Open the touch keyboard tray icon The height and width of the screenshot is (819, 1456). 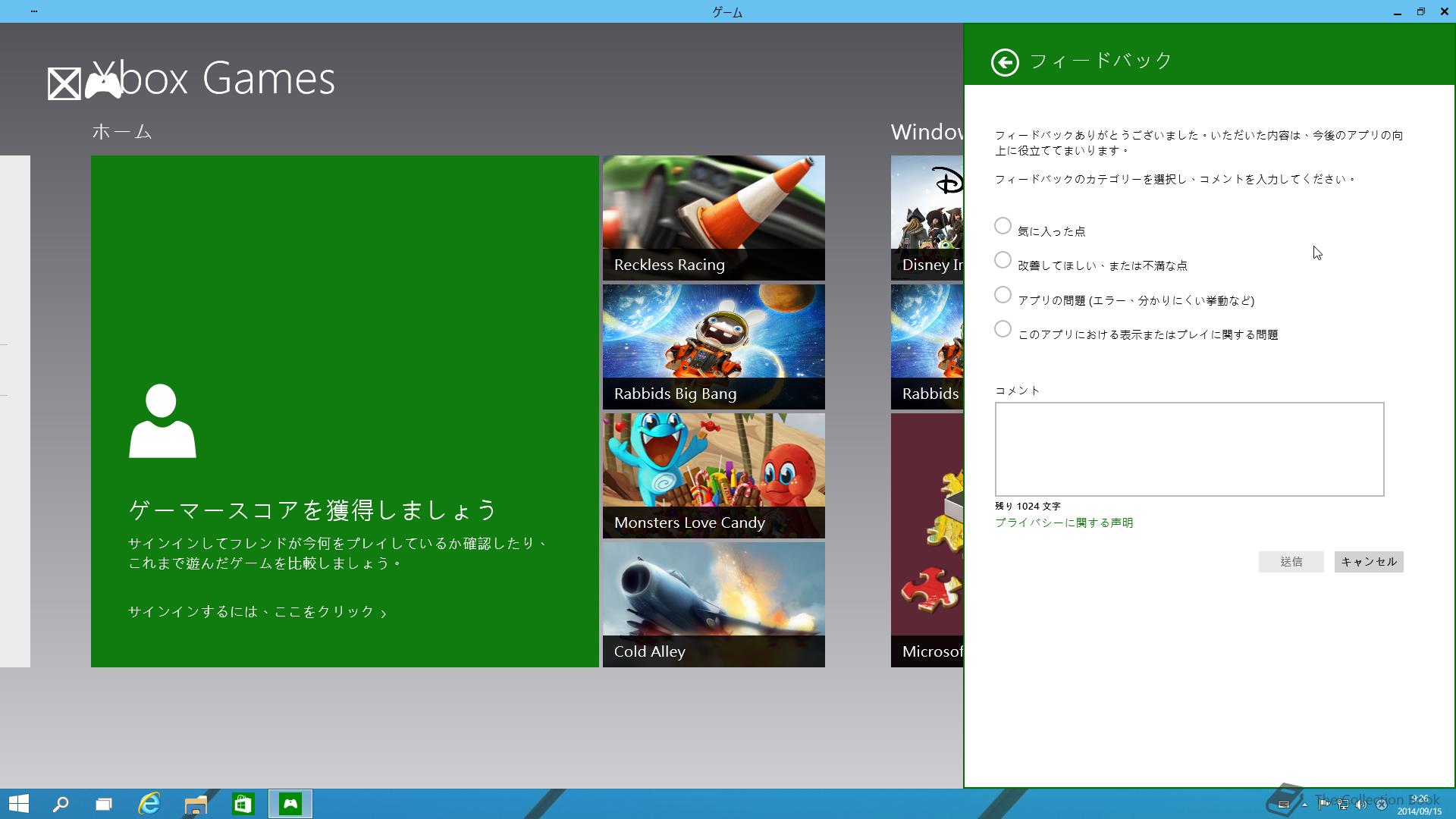click(x=1284, y=805)
